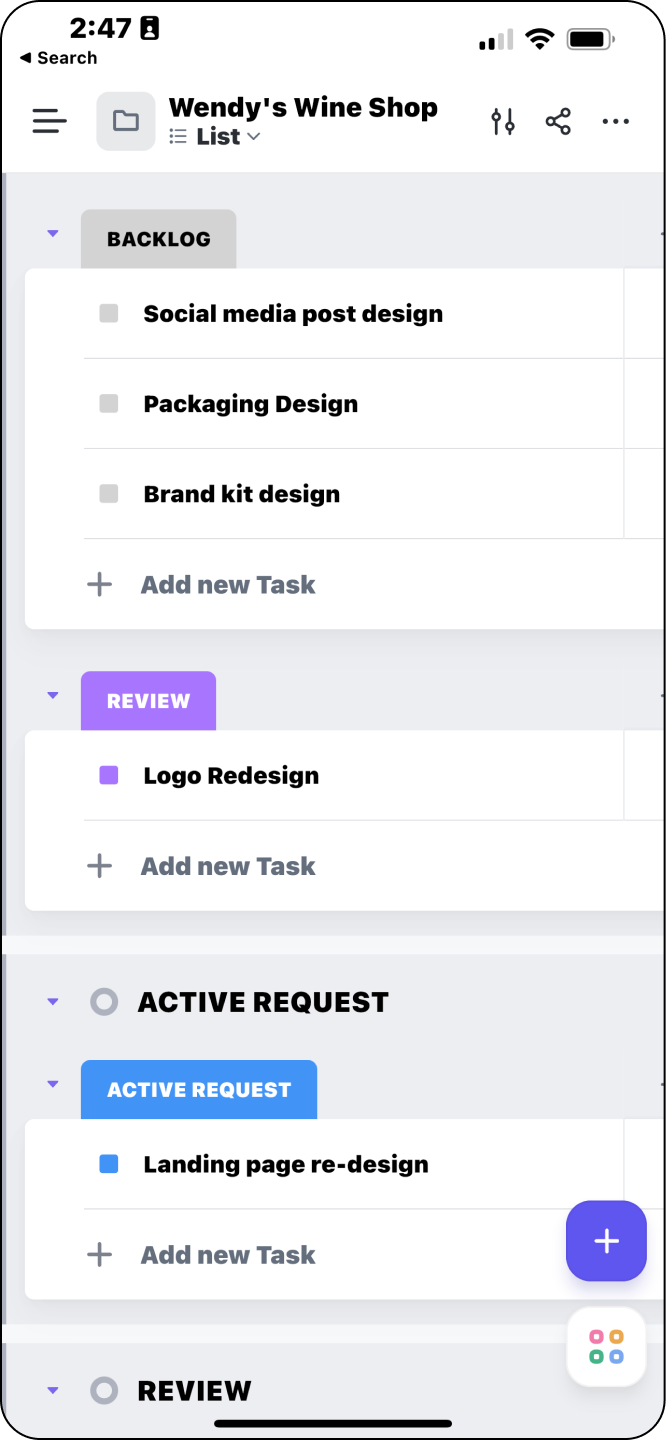Viewport: 666px width, 1440px height.
Task: Toggle status square for Packaging Design task
Action: [x=109, y=404]
